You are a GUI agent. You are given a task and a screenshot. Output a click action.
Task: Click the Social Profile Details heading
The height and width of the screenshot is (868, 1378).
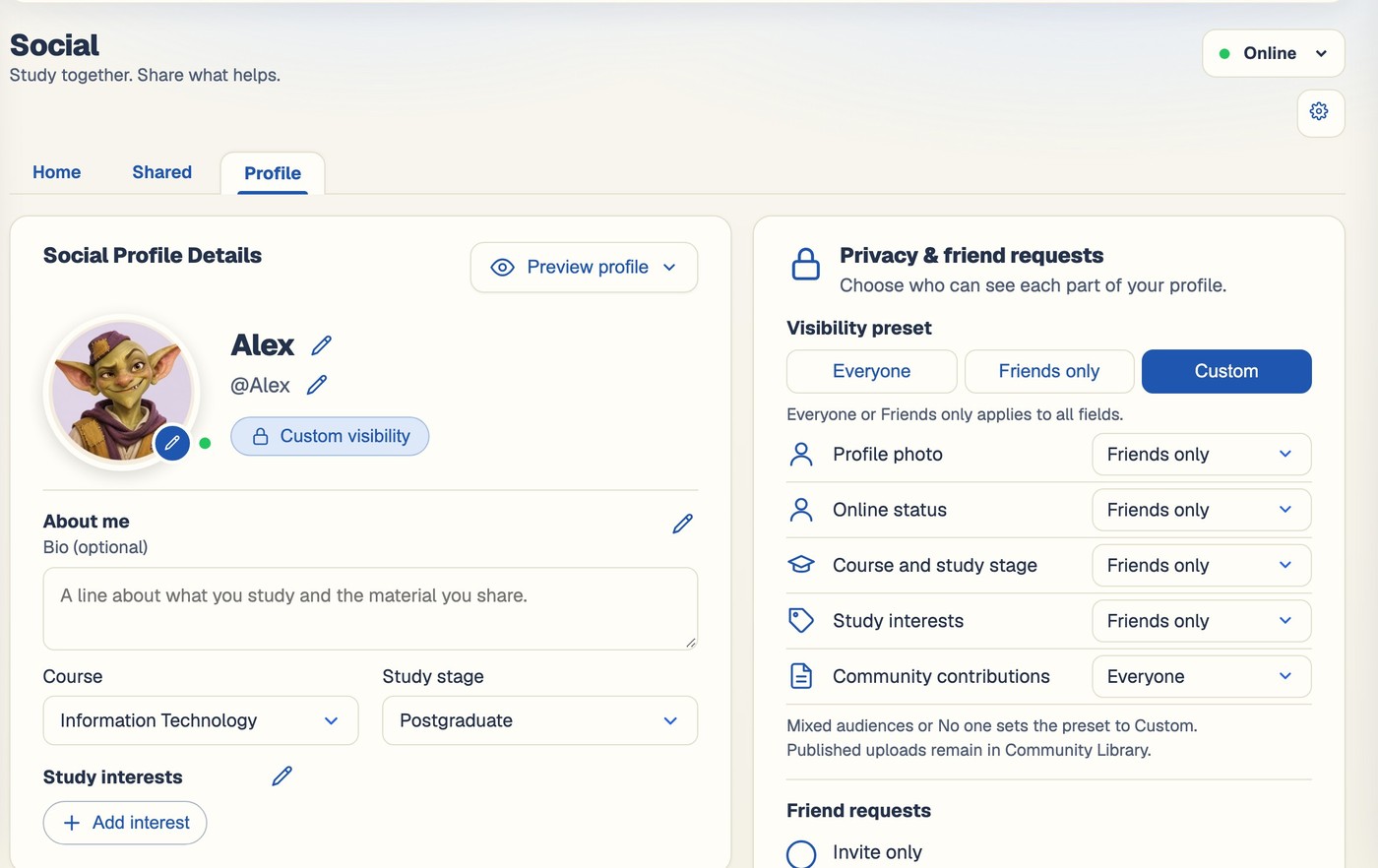click(x=153, y=256)
